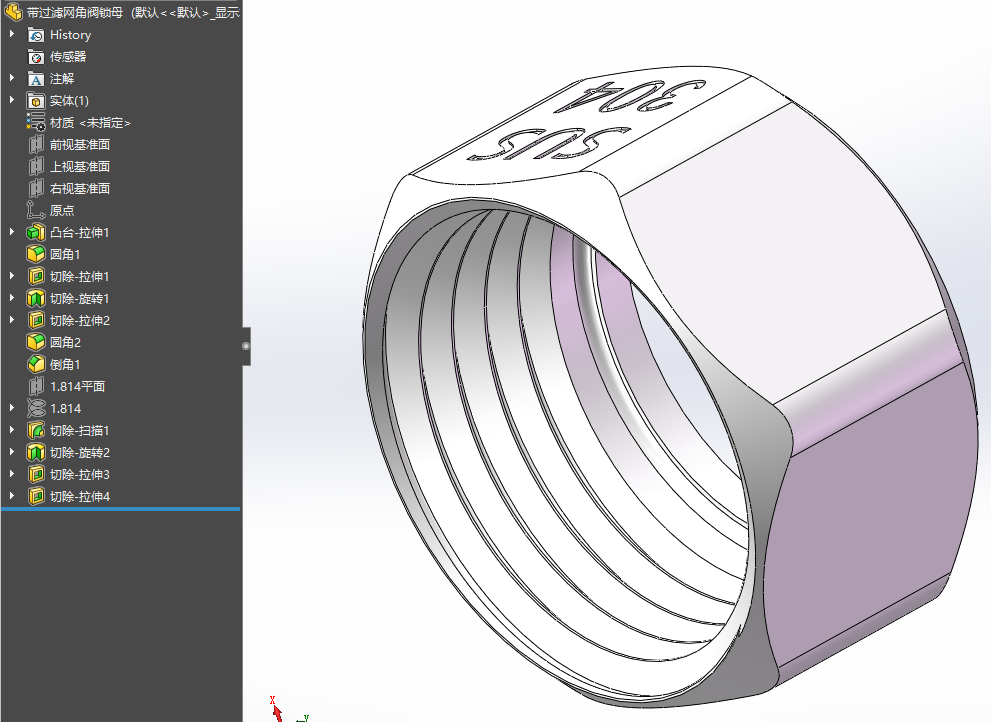Click the 切除-拉伸2 cut icon

(36, 321)
